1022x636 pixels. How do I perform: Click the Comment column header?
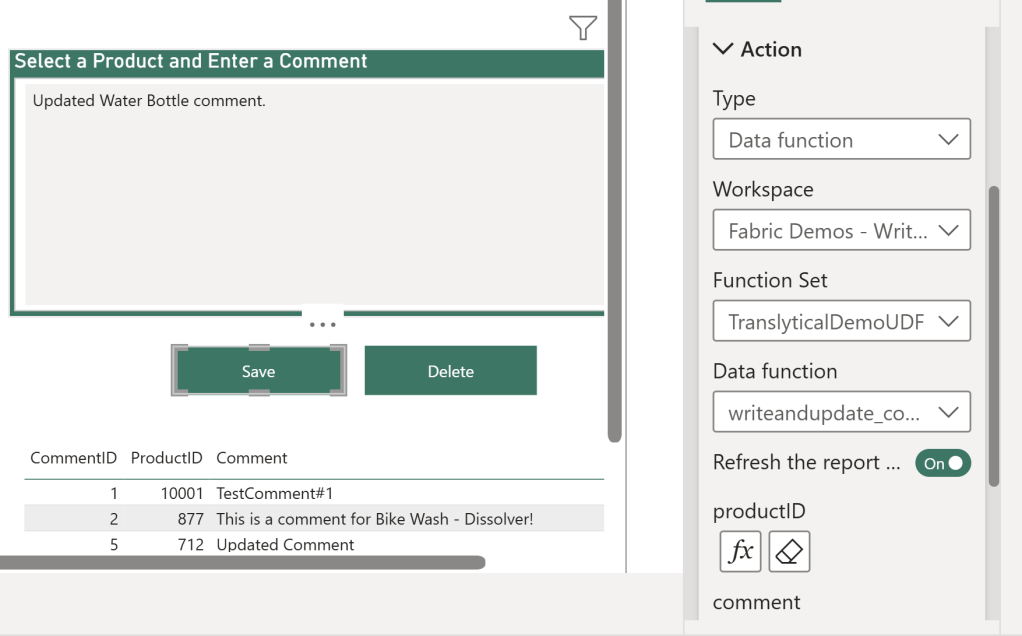pyautogui.click(x=252, y=458)
